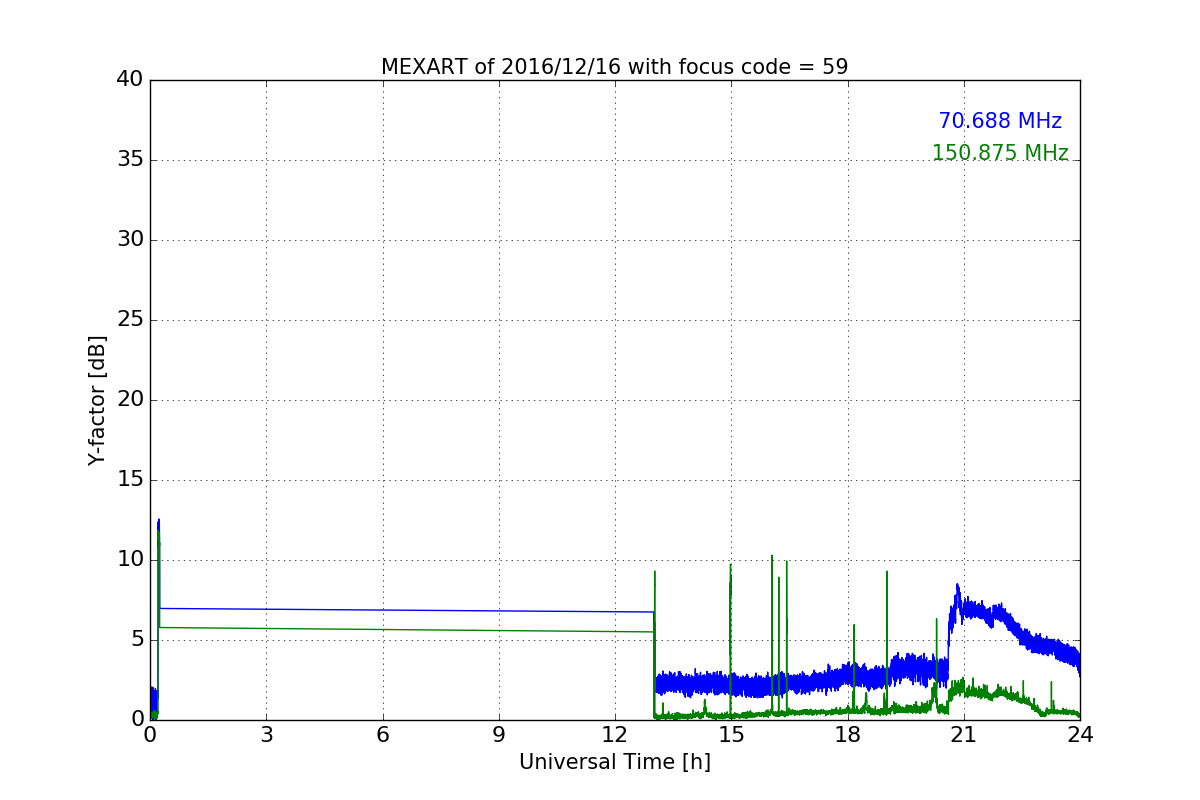Select the green '150.875 MHz' legend label
This screenshot has width=1200, height=800.
tap(1000, 153)
